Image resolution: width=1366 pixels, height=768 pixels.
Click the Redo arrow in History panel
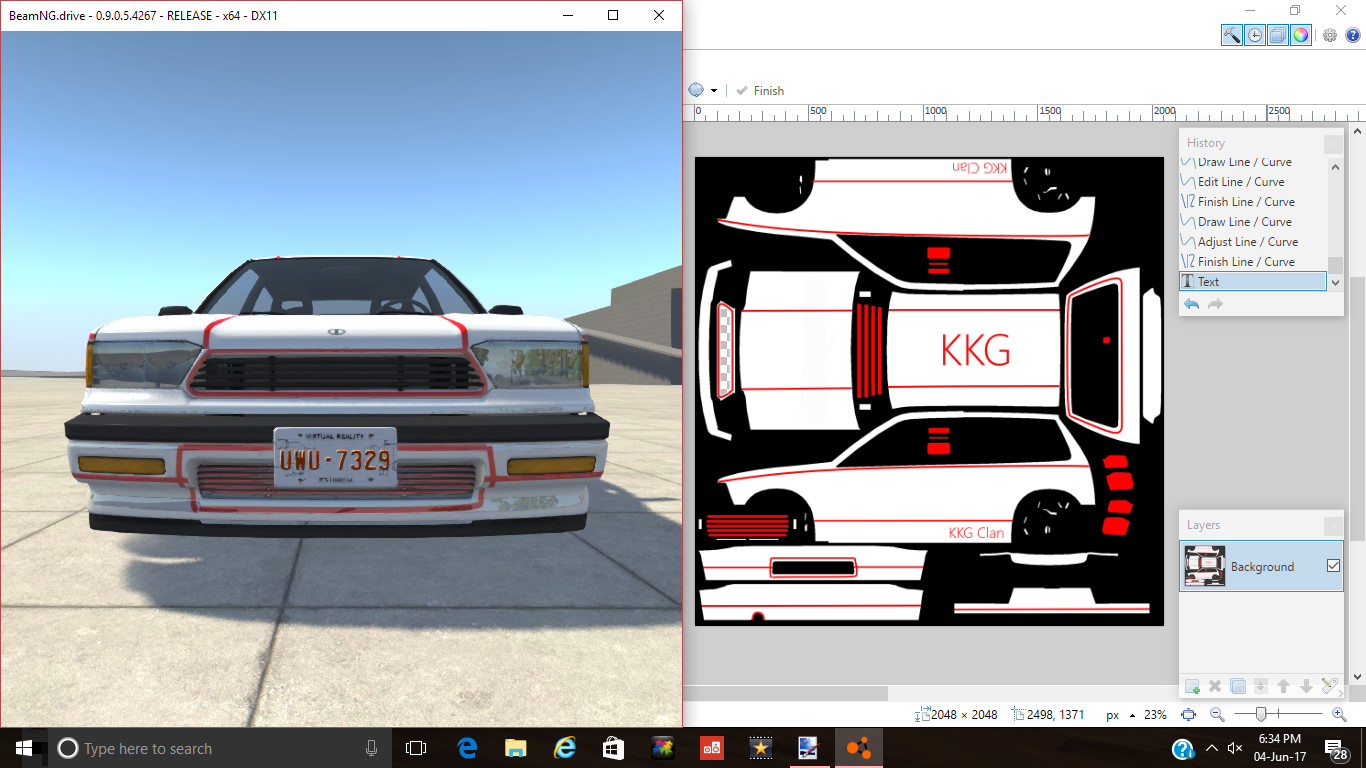(1215, 304)
